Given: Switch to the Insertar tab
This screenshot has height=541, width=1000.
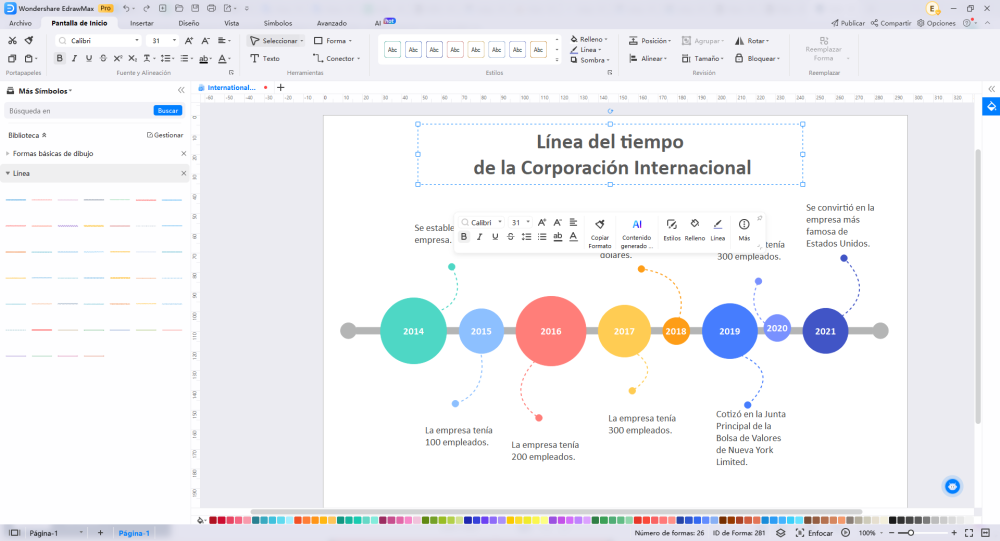Looking at the screenshot, I should coord(142,22).
